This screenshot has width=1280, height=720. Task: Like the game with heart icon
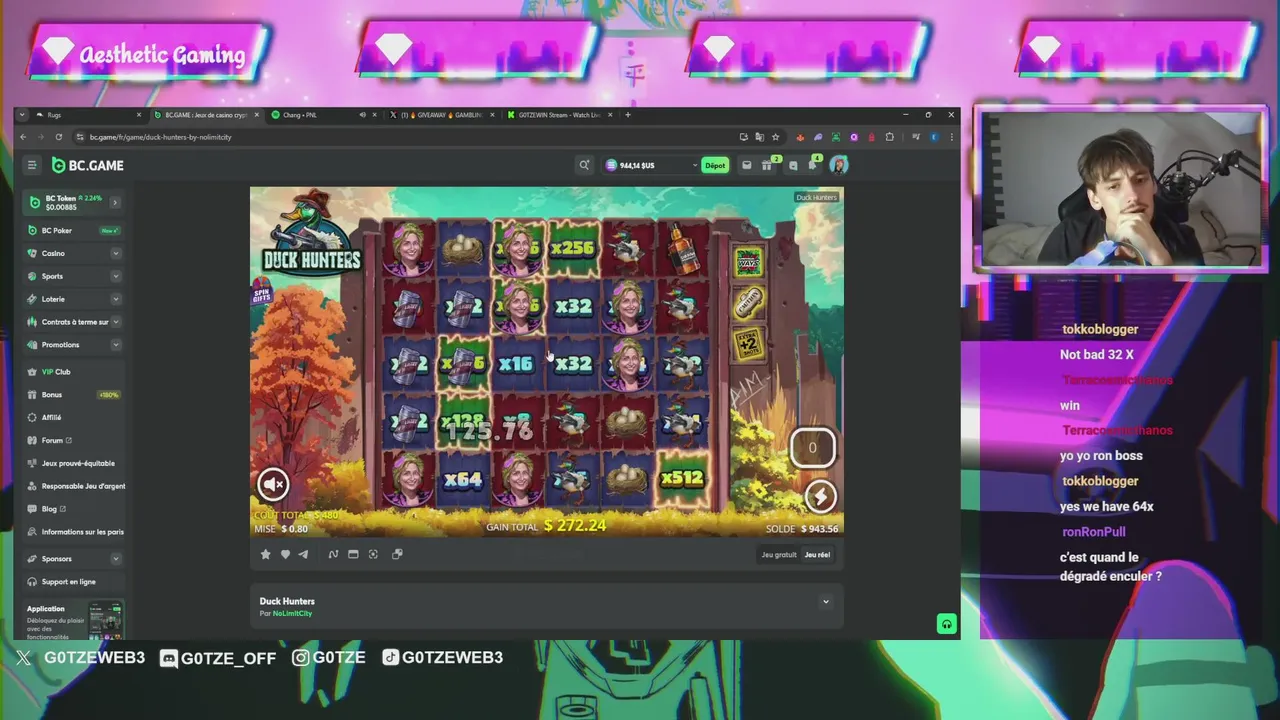tap(285, 554)
